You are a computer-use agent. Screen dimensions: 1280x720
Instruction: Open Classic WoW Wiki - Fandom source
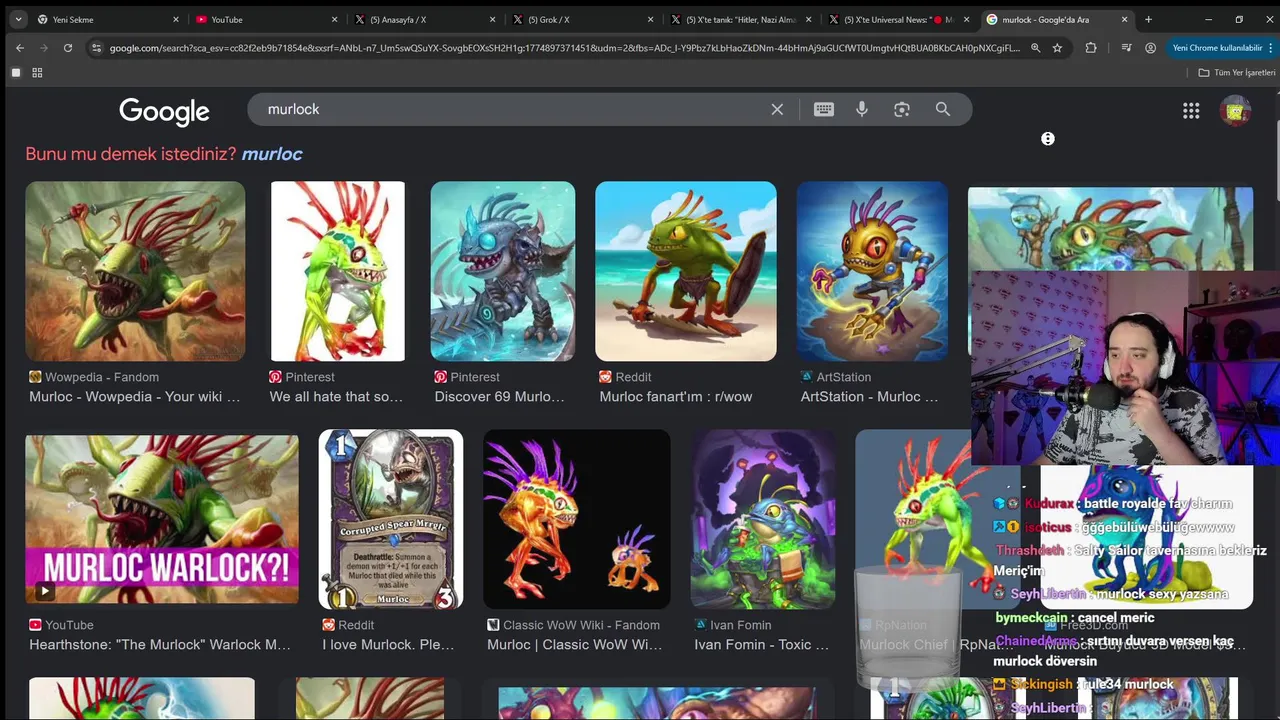(573, 625)
